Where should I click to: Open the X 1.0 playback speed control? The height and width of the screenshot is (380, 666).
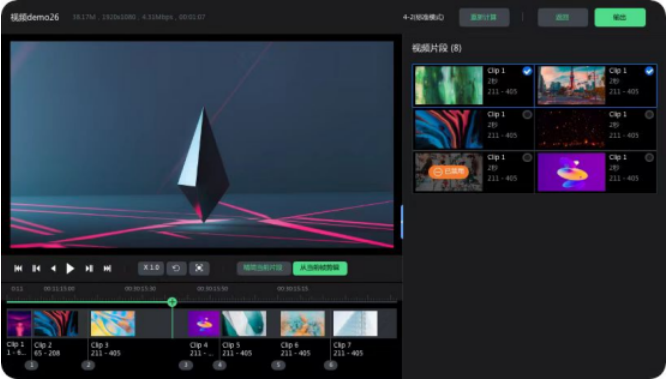151,268
